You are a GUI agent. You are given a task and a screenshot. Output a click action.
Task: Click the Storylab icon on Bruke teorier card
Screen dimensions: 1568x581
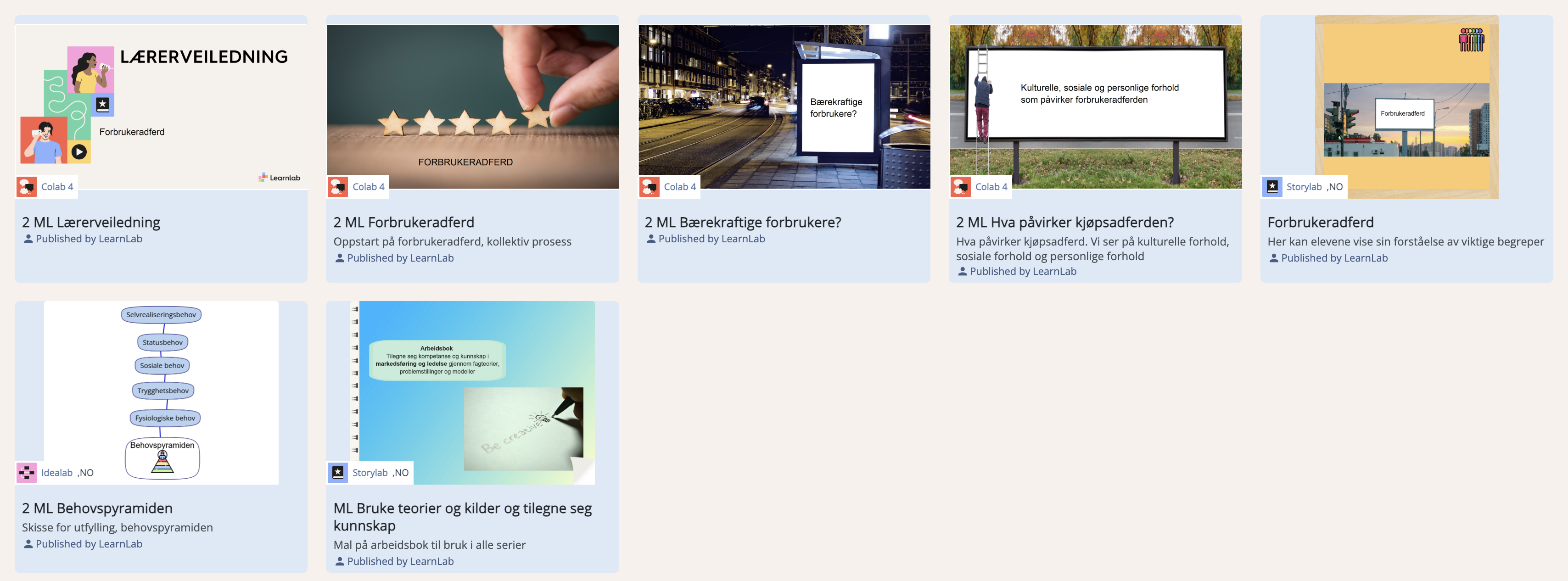338,473
